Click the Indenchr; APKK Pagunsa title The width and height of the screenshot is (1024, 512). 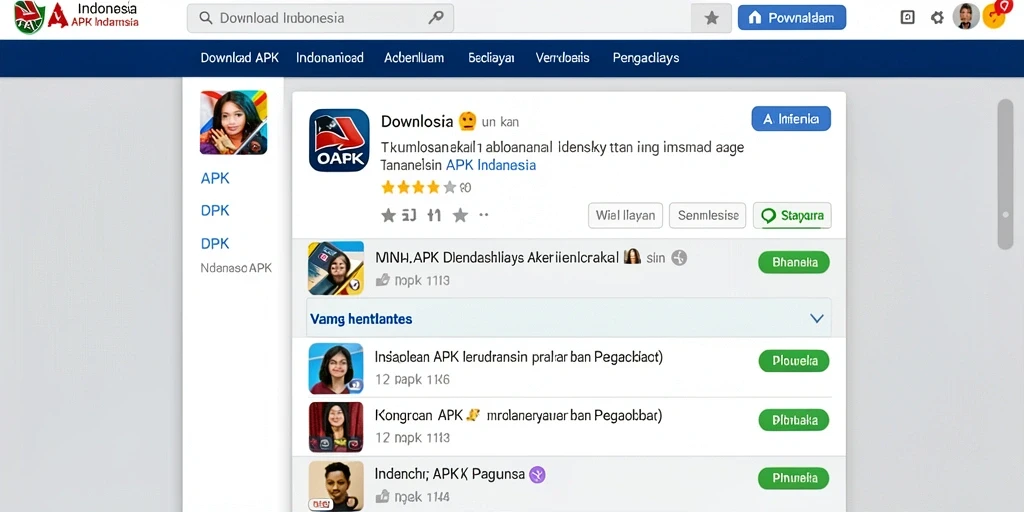click(x=450, y=474)
